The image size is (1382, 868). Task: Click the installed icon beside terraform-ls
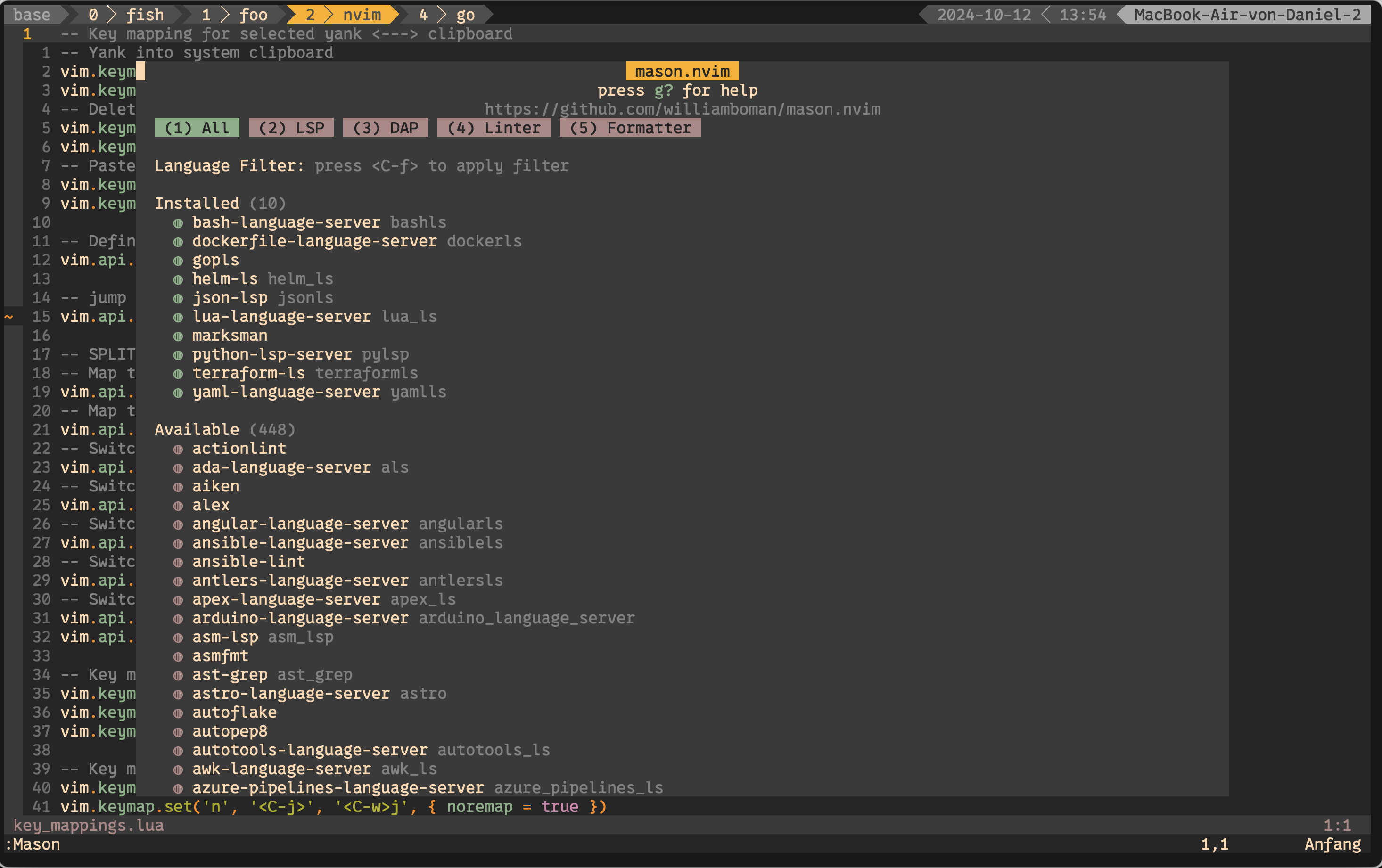click(178, 374)
